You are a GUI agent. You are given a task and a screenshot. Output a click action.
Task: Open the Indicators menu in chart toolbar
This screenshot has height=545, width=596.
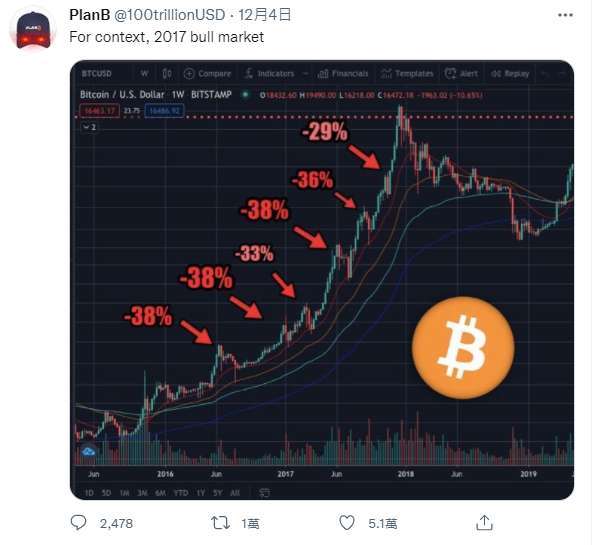point(269,73)
